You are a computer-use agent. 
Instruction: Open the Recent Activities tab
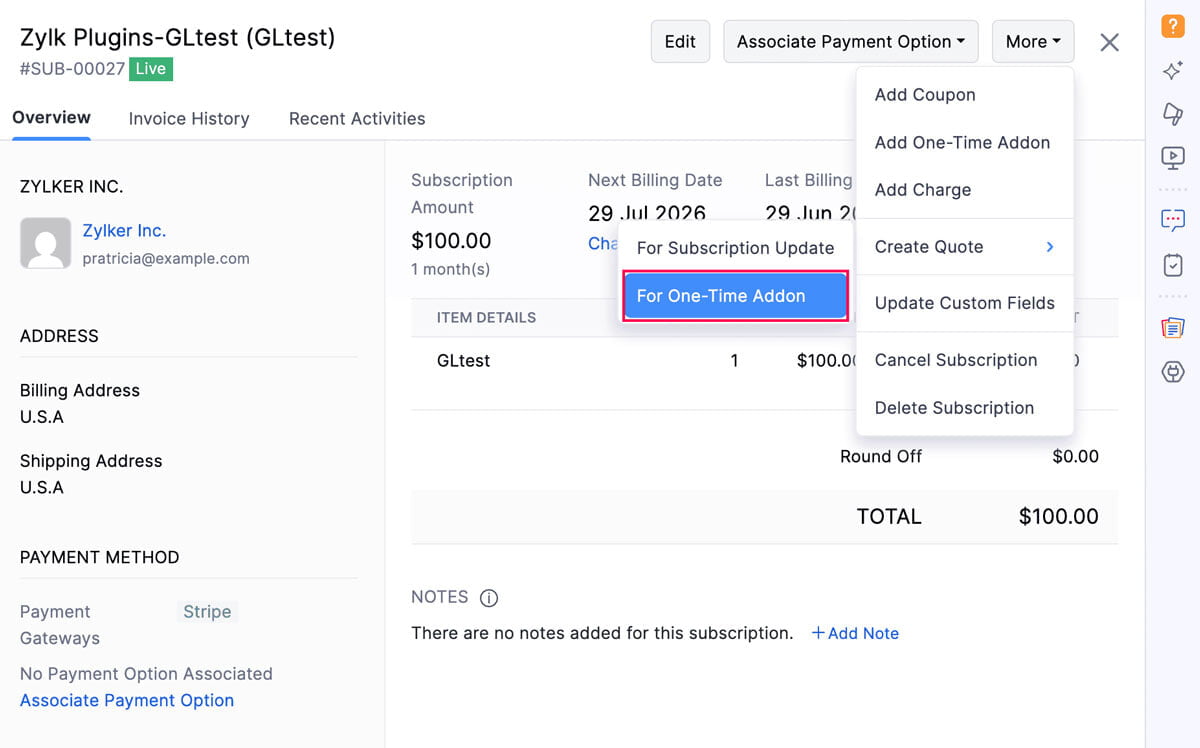click(x=357, y=119)
